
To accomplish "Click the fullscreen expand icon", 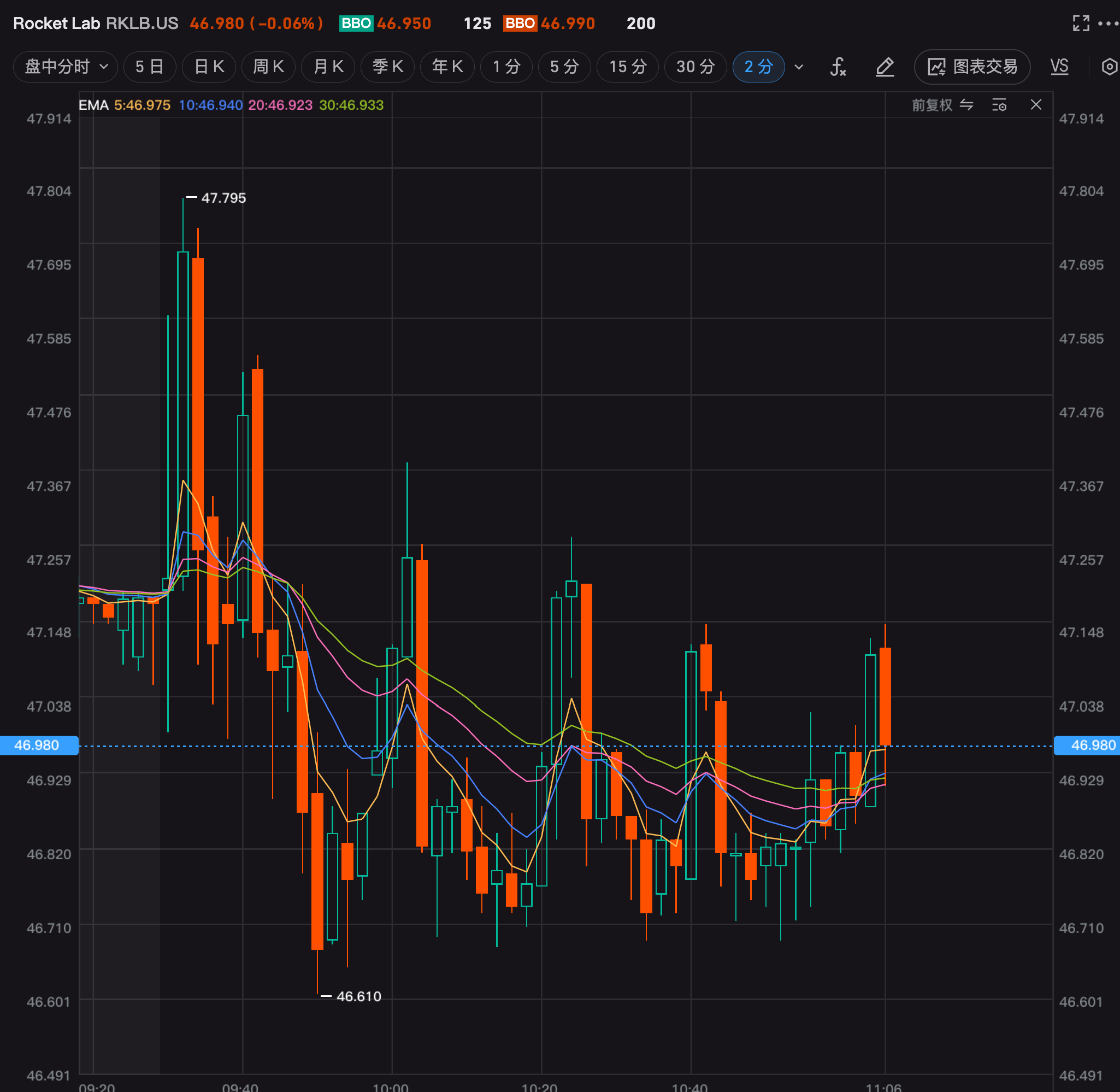I will click(1081, 23).
